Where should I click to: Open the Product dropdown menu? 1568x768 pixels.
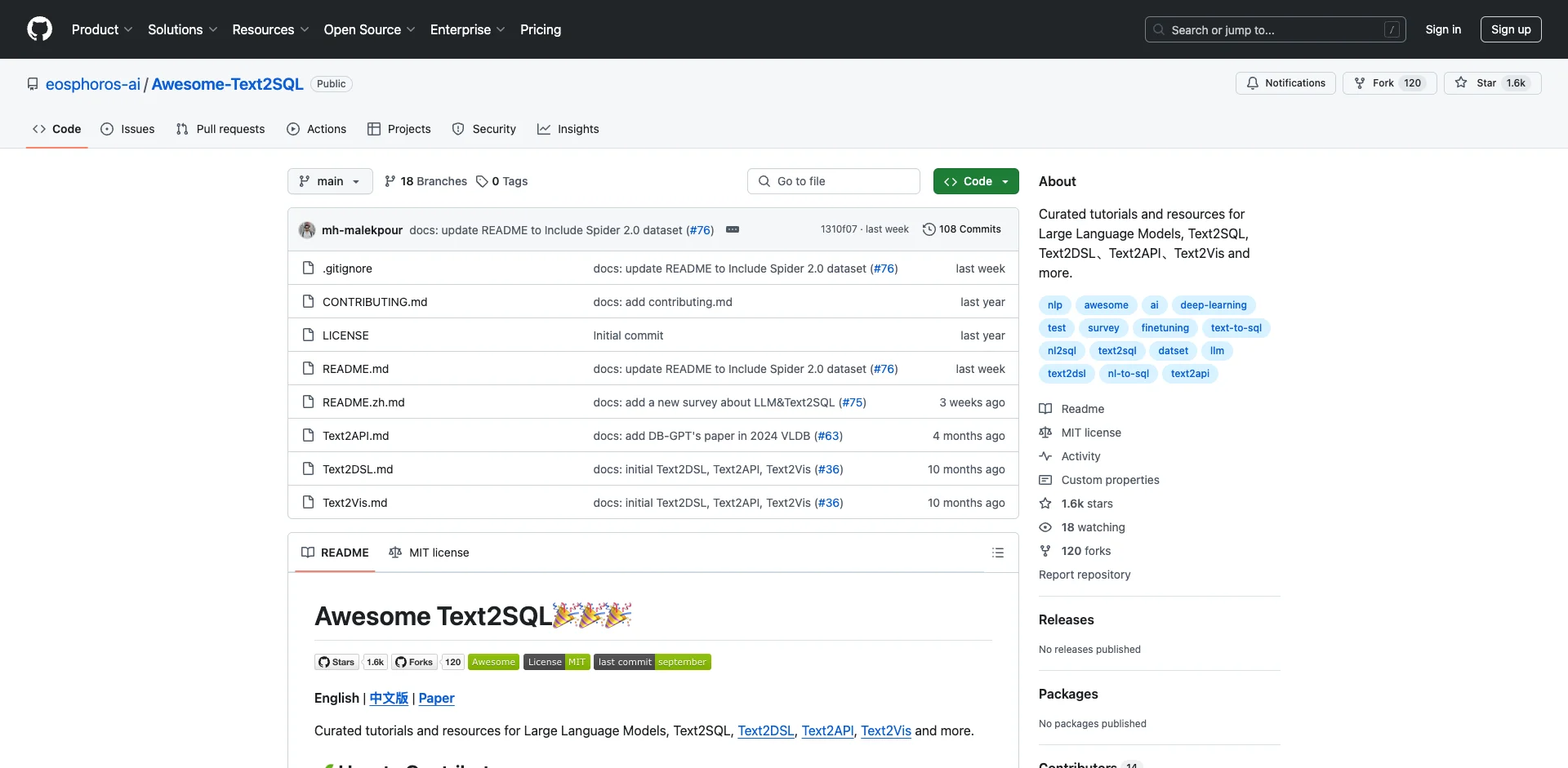tap(102, 29)
